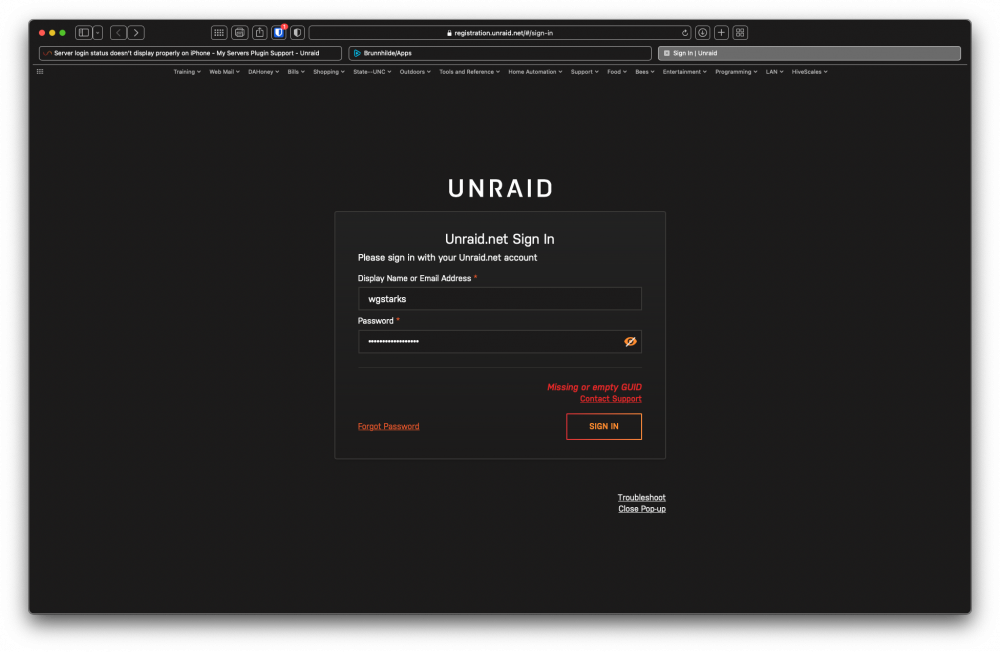Expand the Shopping bookmarks folder
Screen dimensions: 1000x652
(x=328, y=72)
